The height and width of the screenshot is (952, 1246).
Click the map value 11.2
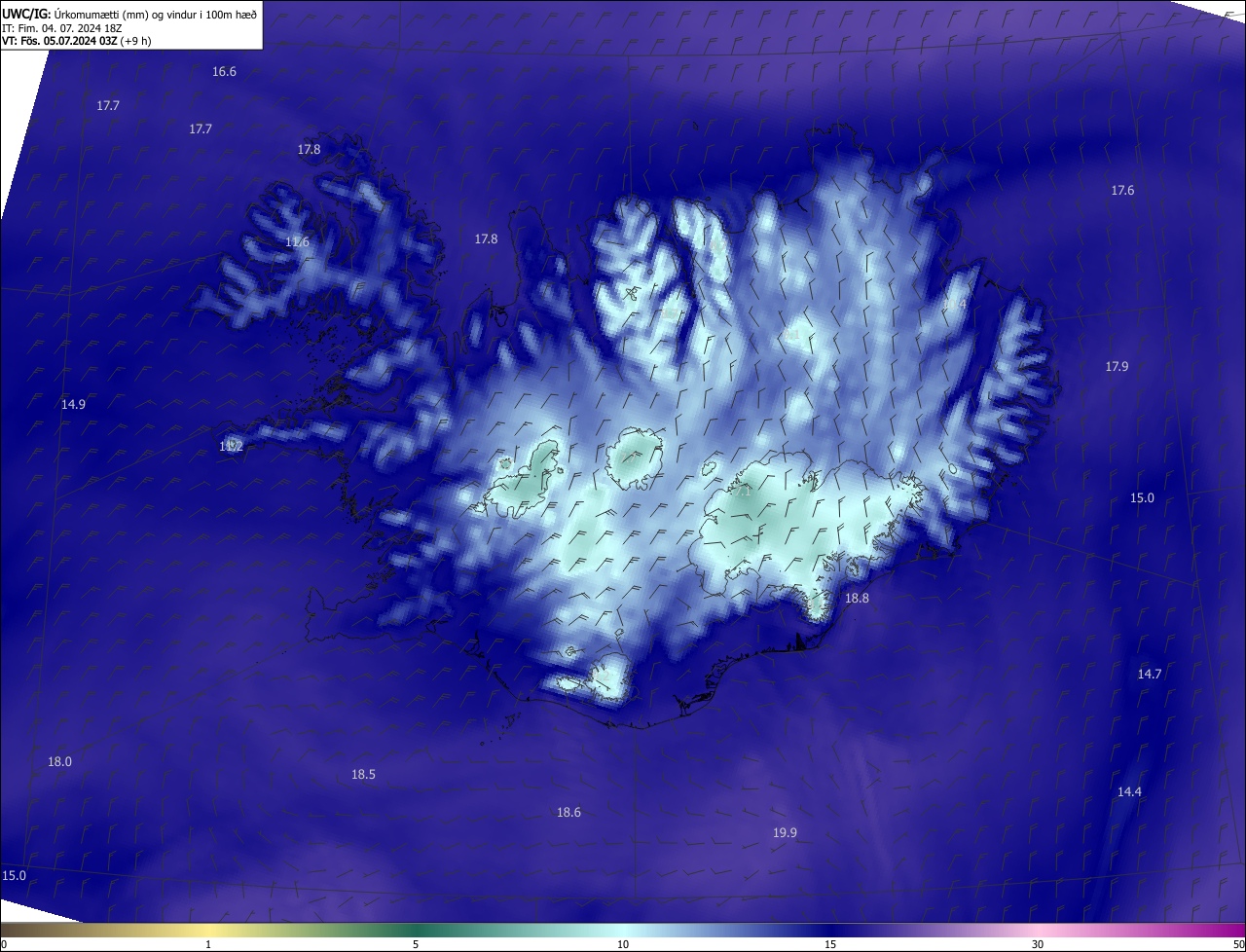point(231,447)
